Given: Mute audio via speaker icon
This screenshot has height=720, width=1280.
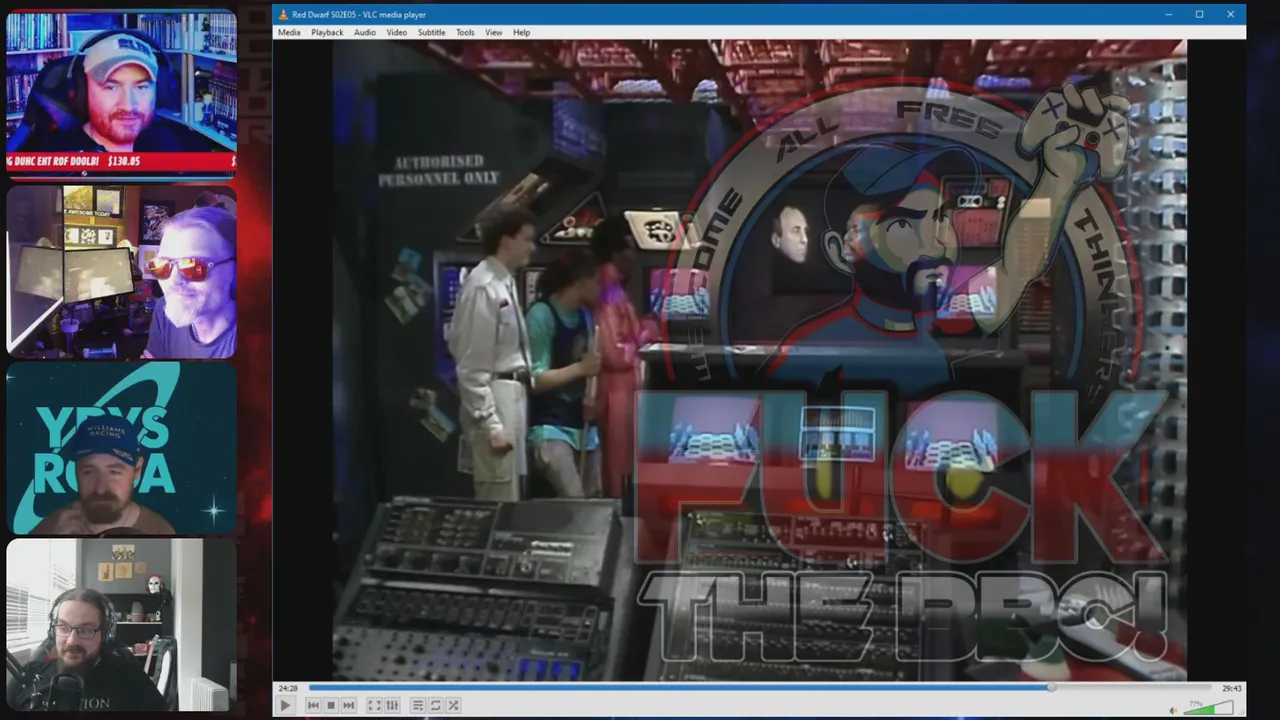Looking at the screenshot, I should (1174, 710).
